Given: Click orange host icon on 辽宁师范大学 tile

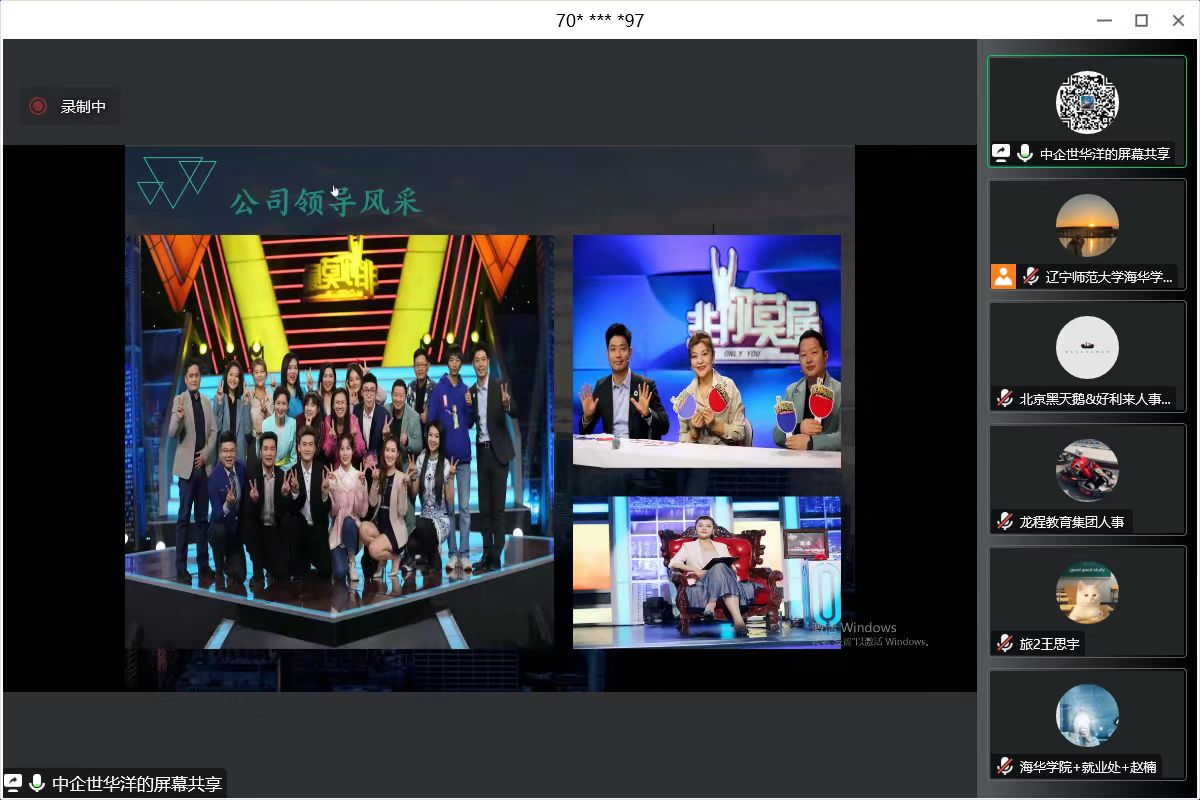Looking at the screenshot, I should tap(1003, 276).
